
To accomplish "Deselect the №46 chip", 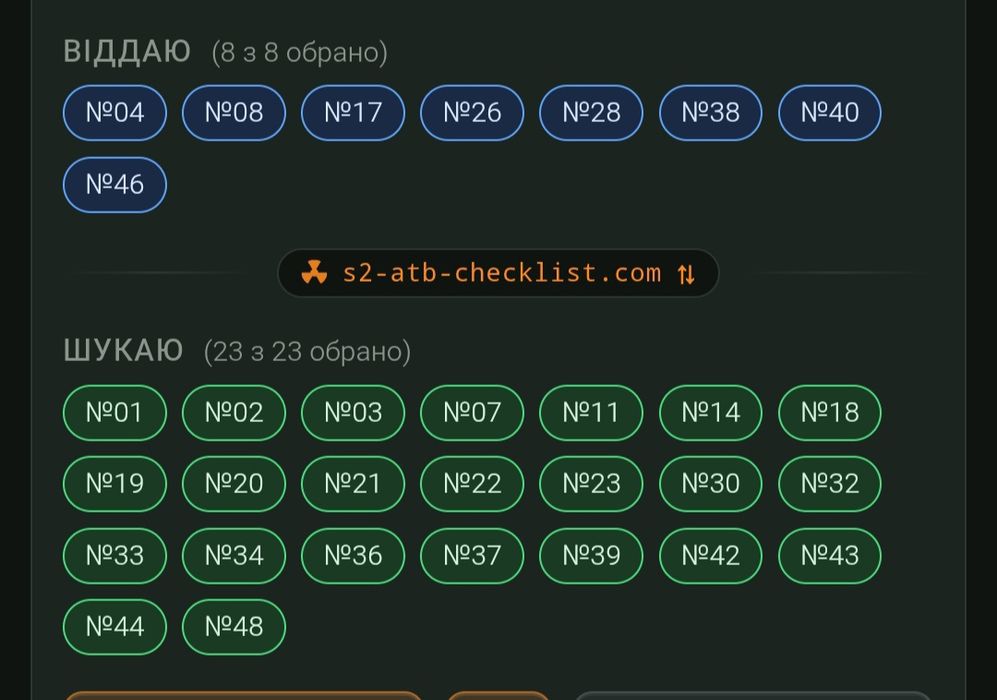I will [115, 184].
